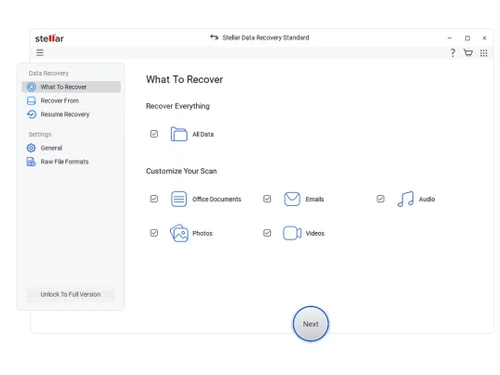Toggle the Videos checkbox

[x=267, y=233]
